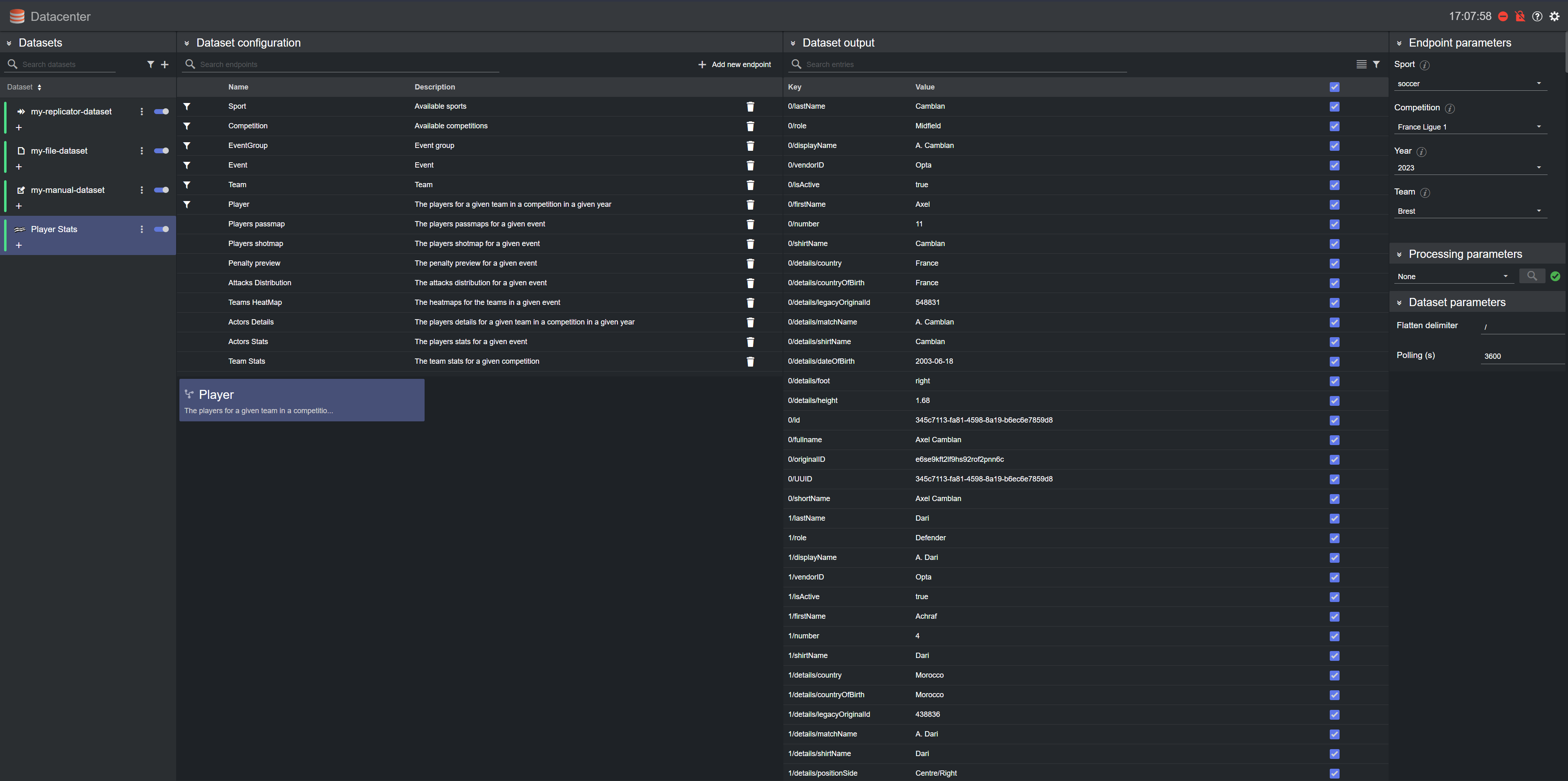Collapse the Dataset parameters section
Screen dimensions: 1568x781
pos(1399,302)
